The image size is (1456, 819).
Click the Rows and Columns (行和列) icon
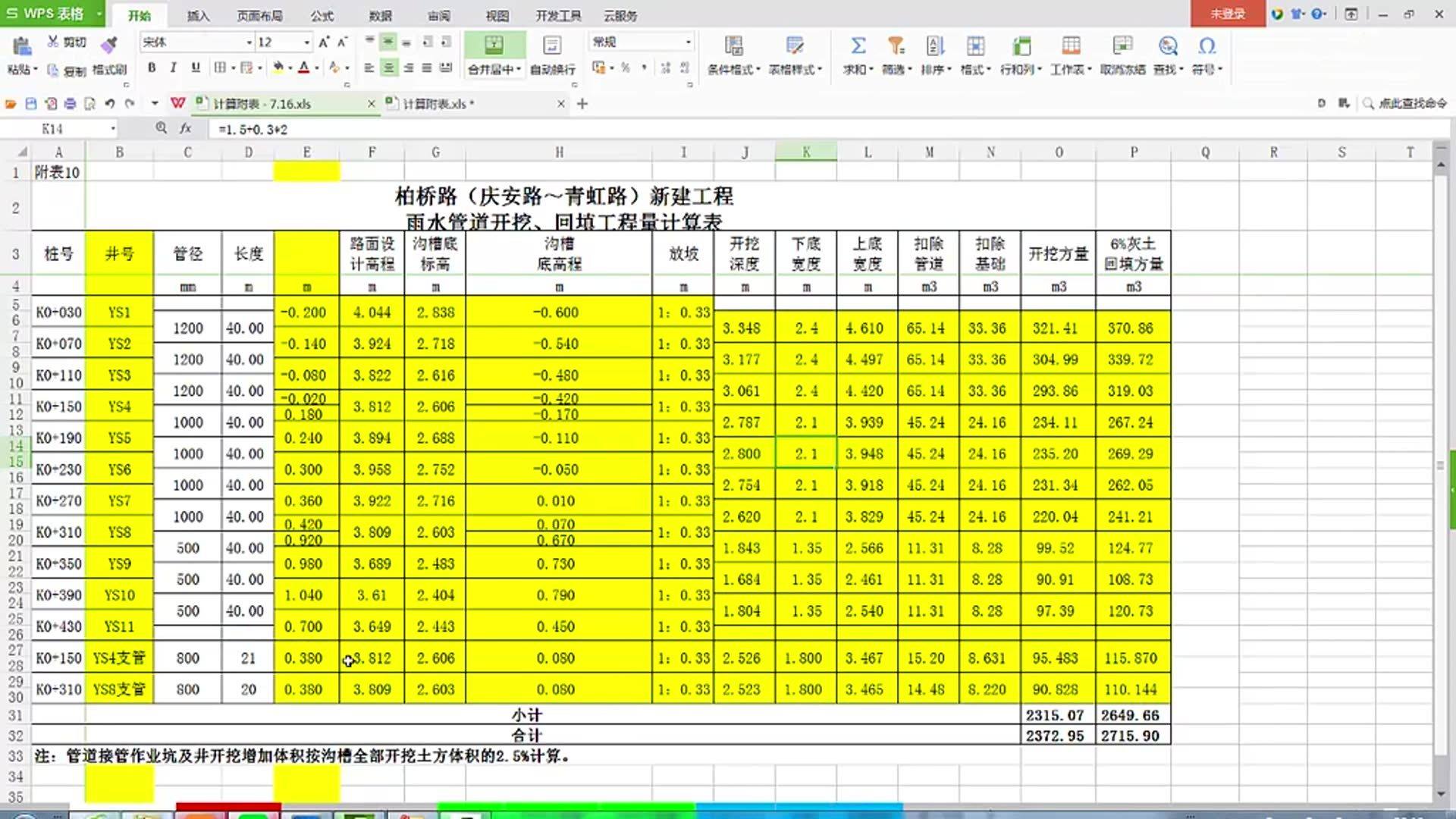pos(1021,46)
